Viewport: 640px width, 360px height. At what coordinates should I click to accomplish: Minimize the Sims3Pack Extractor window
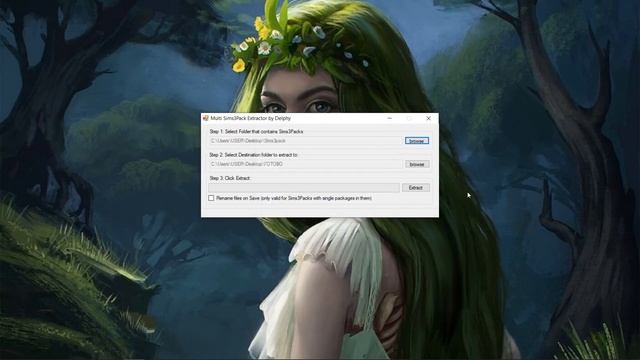pos(390,118)
